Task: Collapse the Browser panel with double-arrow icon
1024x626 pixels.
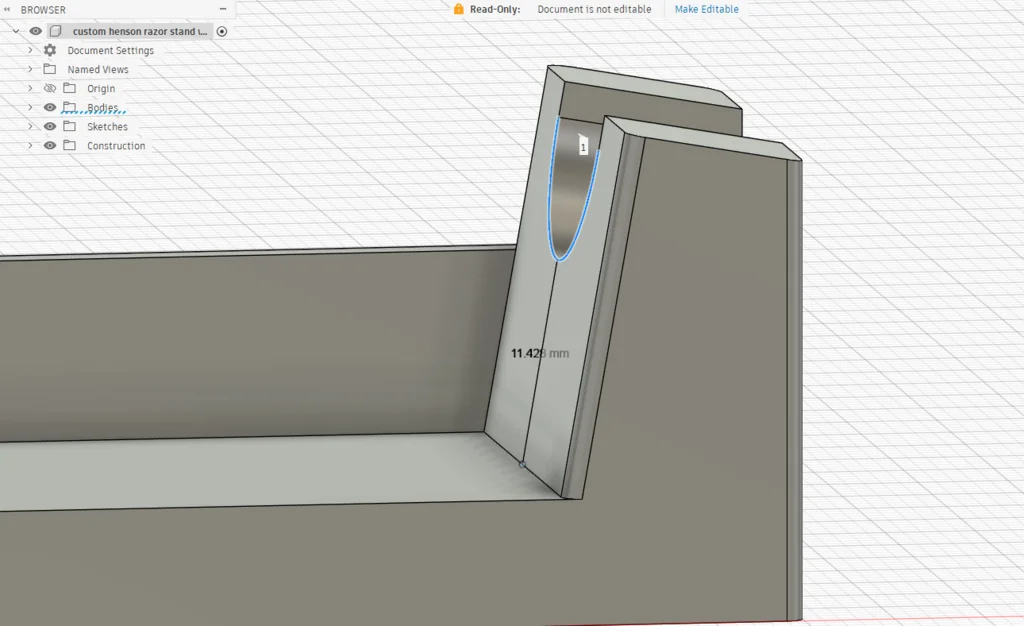Action: [8, 10]
